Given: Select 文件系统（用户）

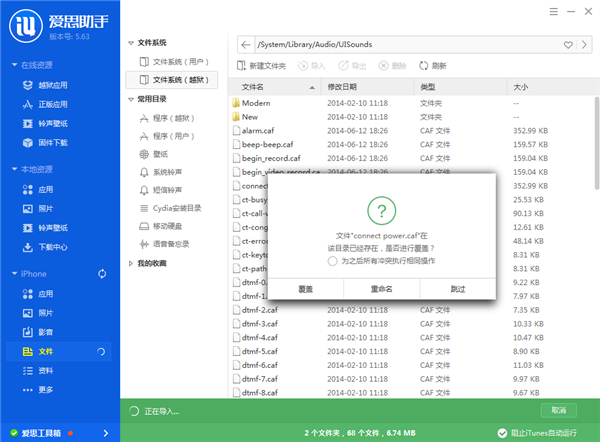Looking at the screenshot, I should coord(174,62).
